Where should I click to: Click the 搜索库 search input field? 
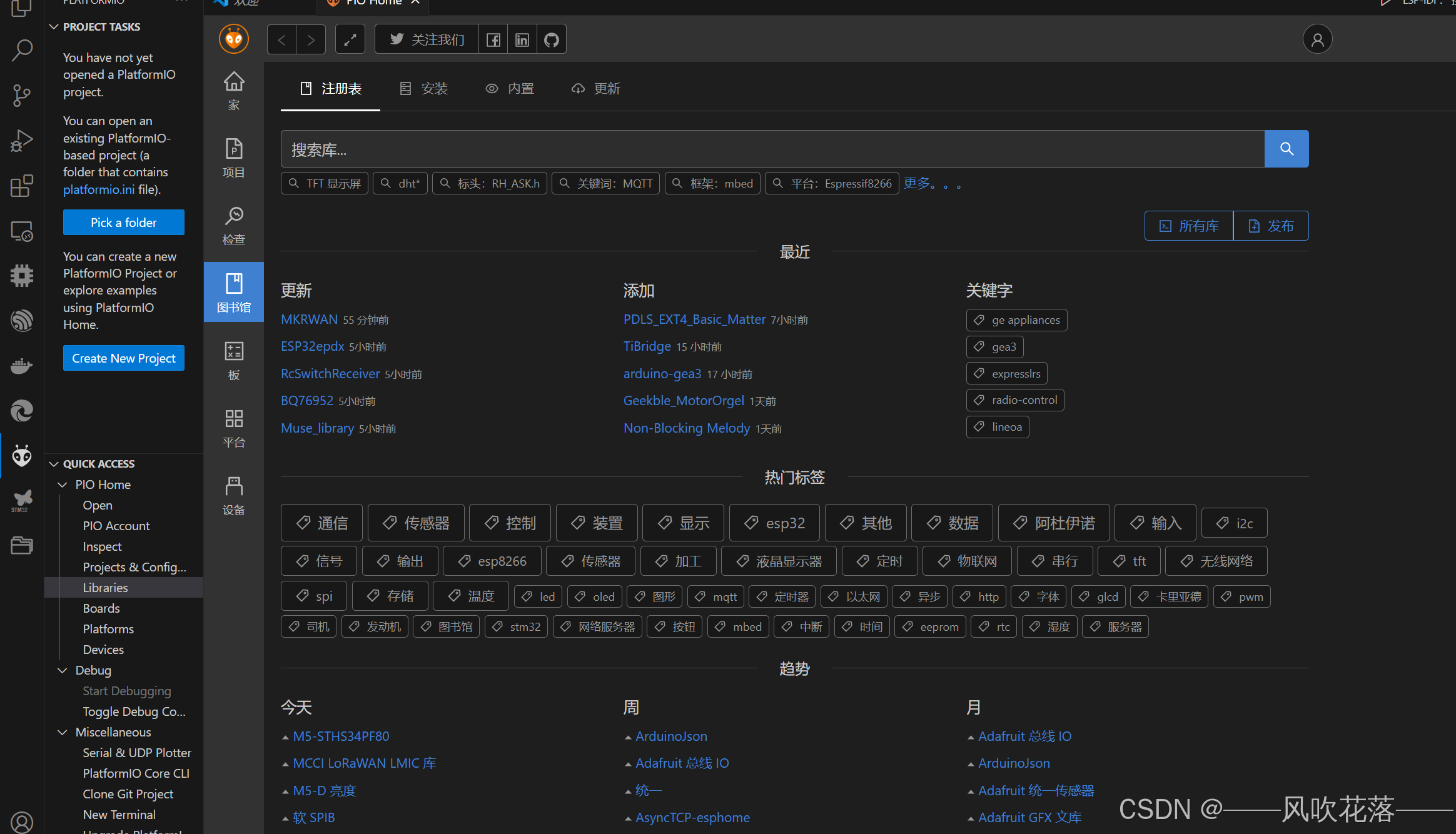772,149
